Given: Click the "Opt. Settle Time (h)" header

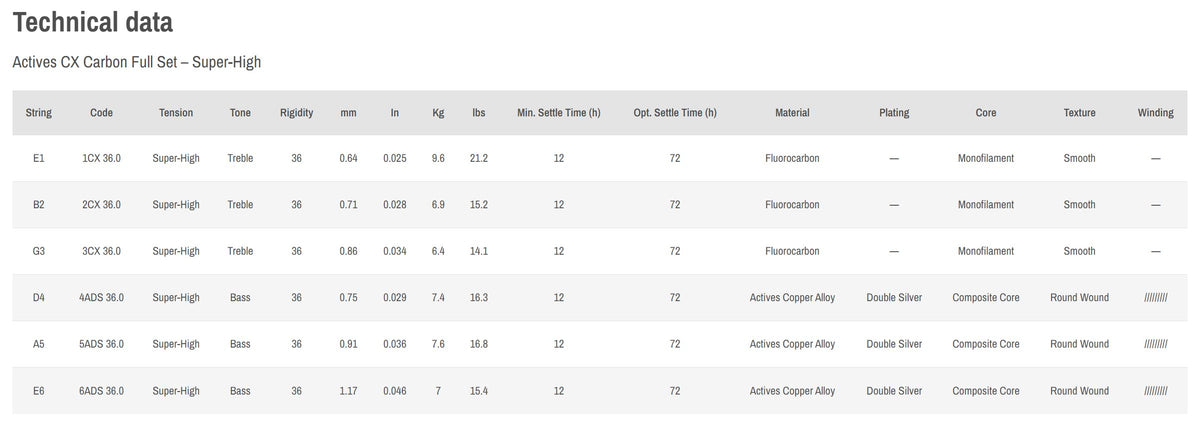Looking at the screenshot, I should click(x=675, y=113).
